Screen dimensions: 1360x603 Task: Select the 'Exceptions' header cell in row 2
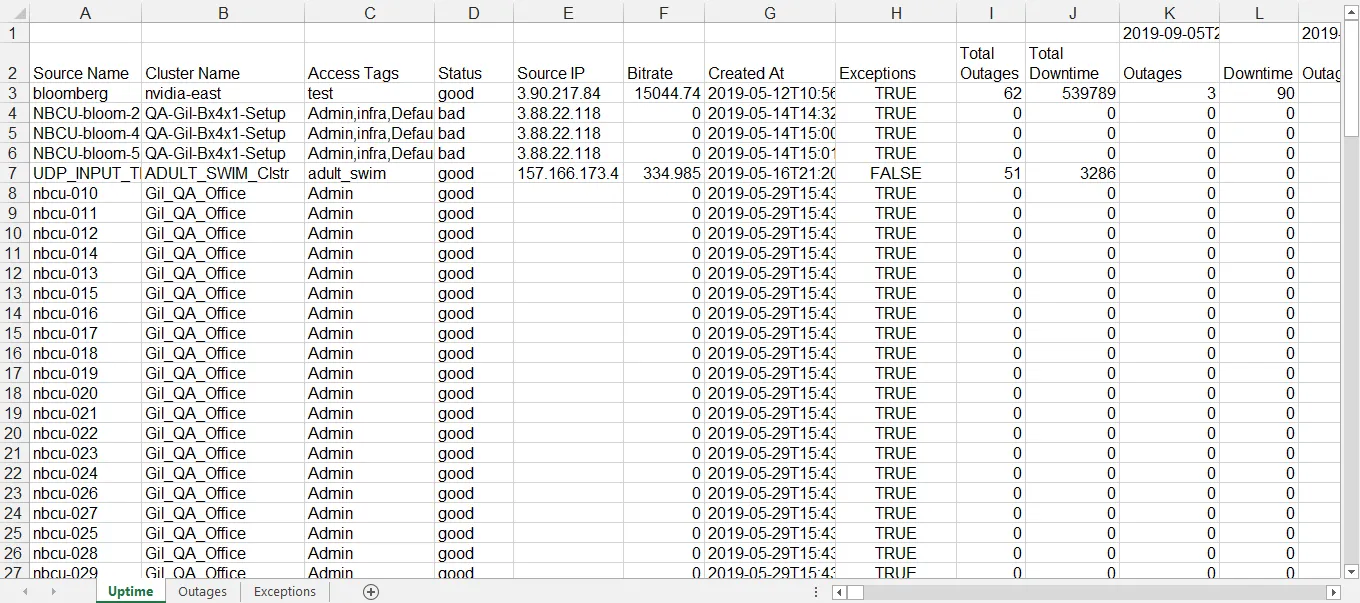click(x=896, y=63)
